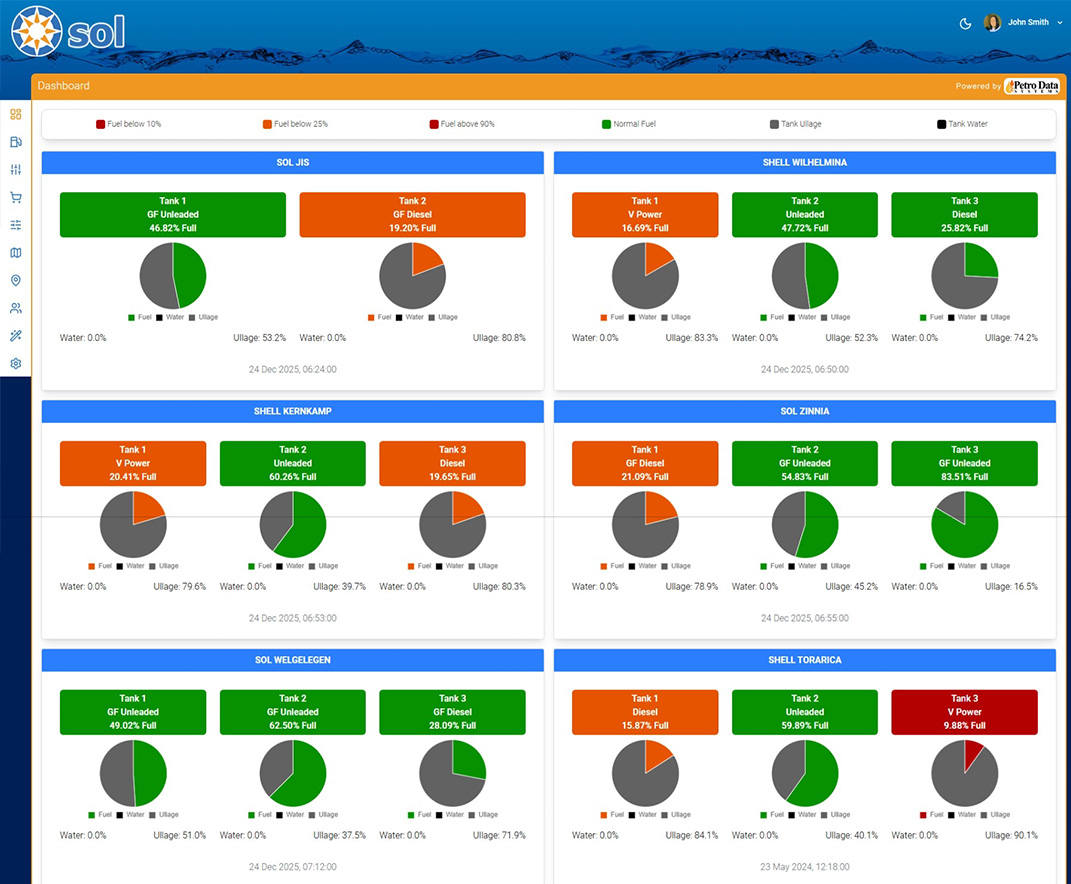
Task: Click the Ullage: 39.7% value
Action: coord(339,586)
